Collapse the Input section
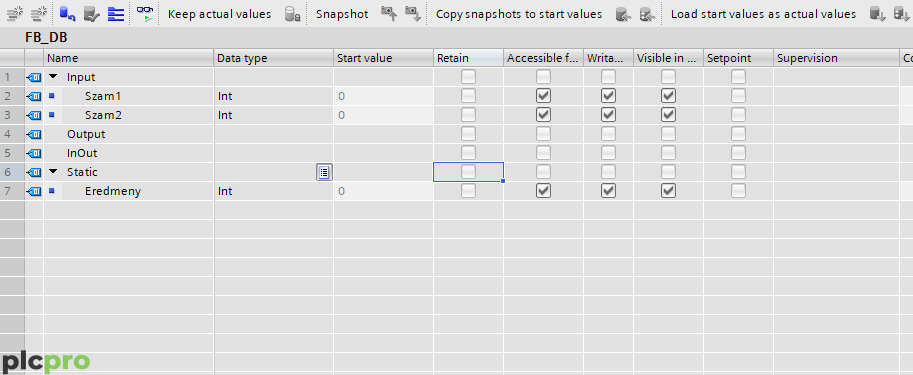Screen dimensions: 913x375 53,76
